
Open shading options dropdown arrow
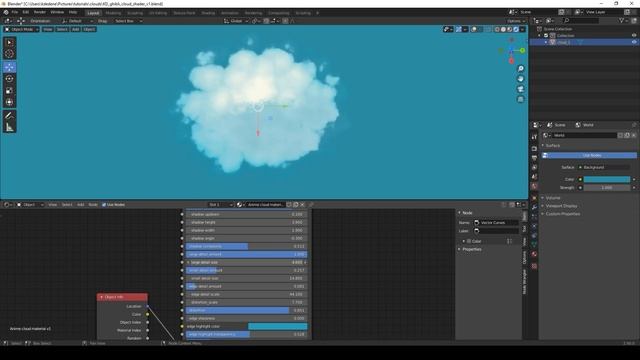click(x=522, y=29)
